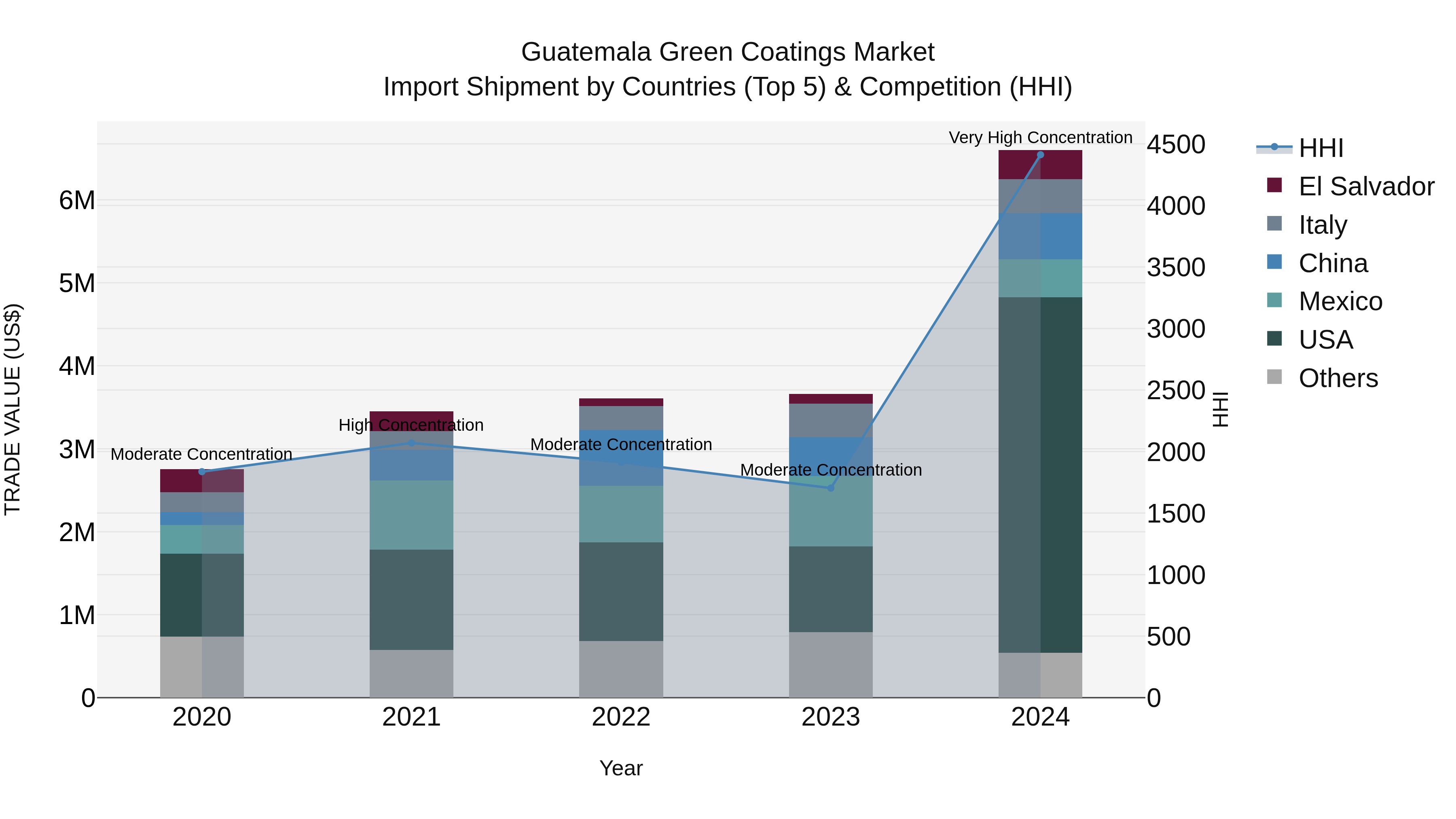Select the Italy segment of the 2023 bar
The height and width of the screenshot is (819, 1456).
[x=831, y=421]
